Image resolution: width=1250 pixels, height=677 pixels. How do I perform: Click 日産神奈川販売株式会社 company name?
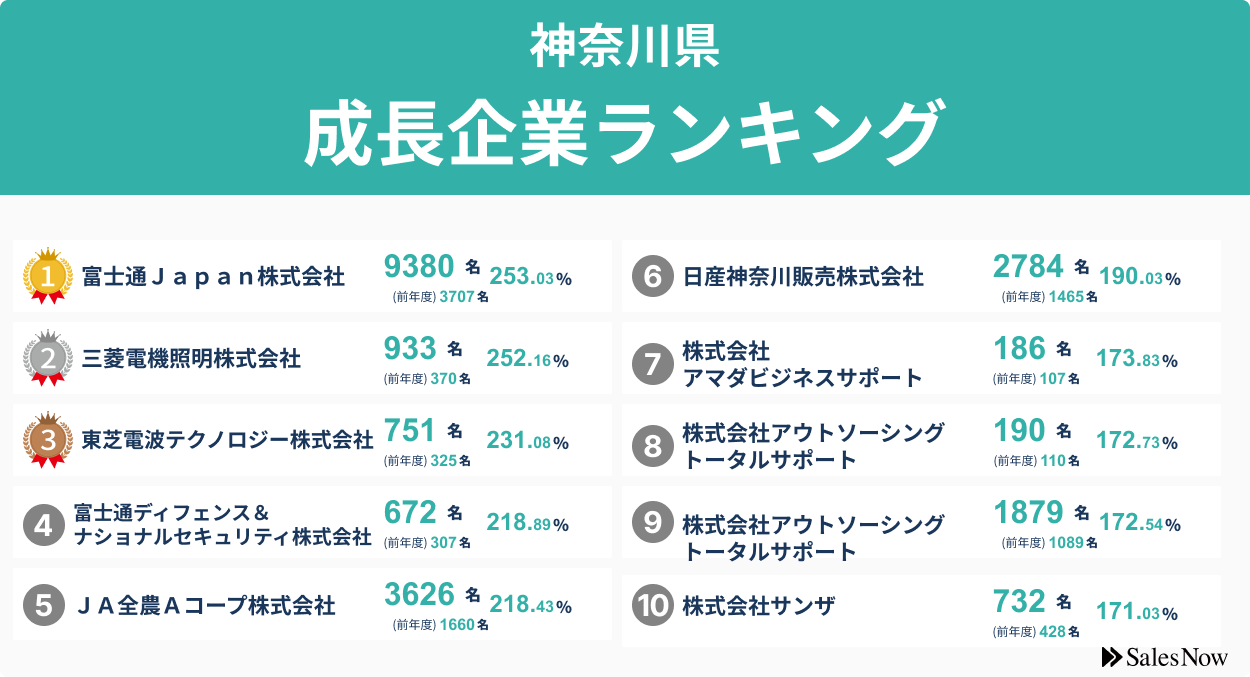(x=803, y=276)
